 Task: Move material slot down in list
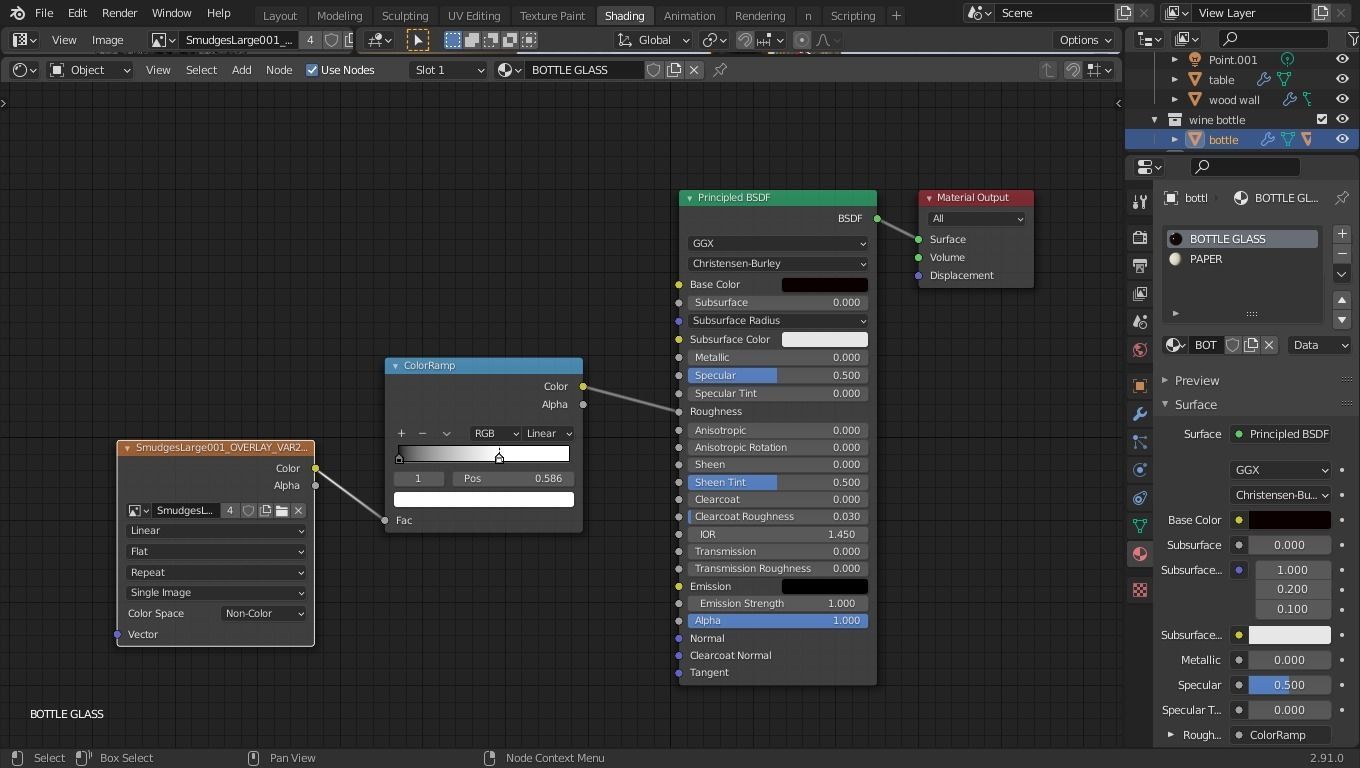click(1342, 320)
